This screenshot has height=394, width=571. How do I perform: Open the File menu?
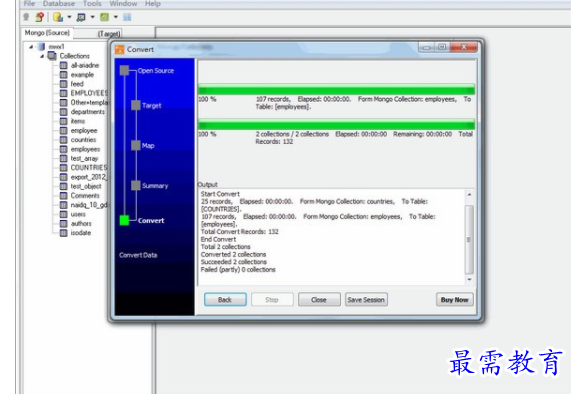[29, 4]
